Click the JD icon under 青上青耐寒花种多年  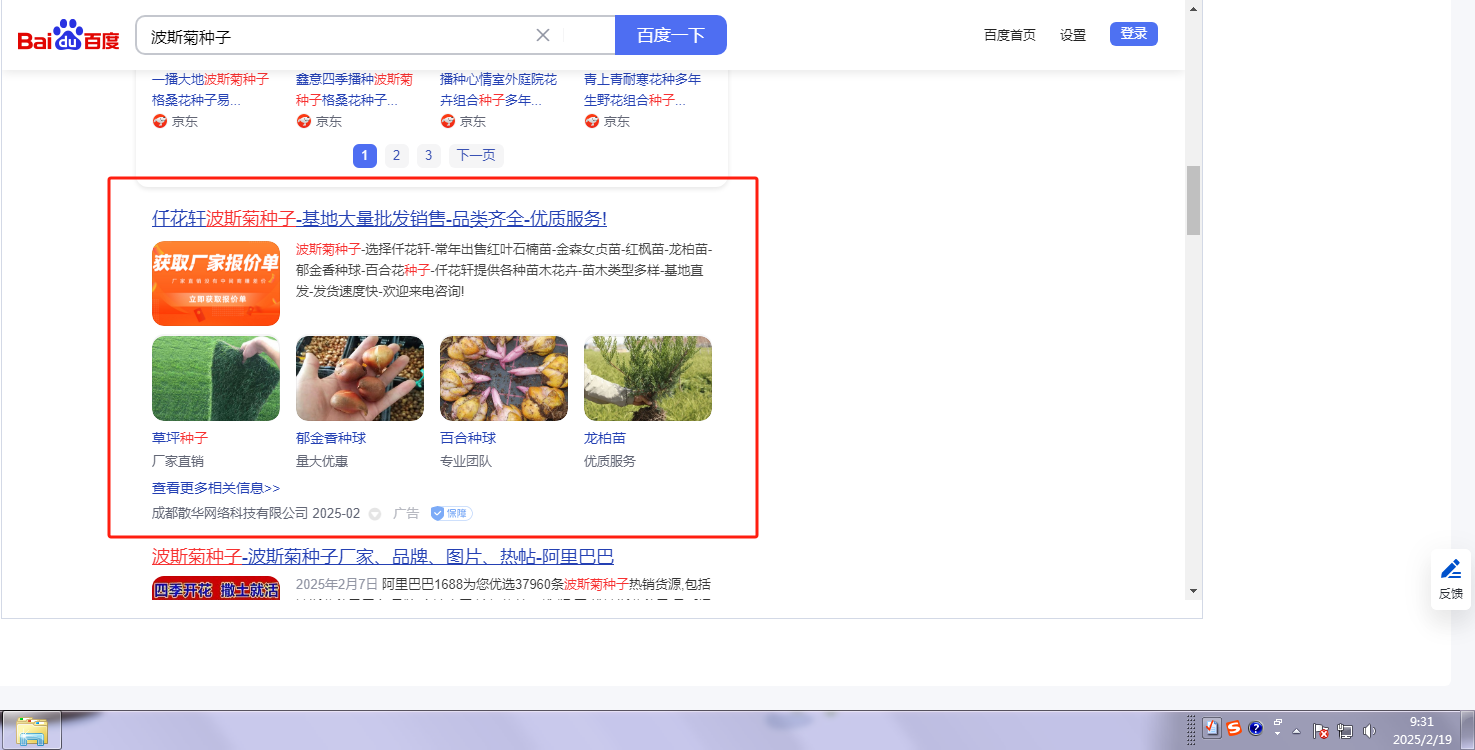click(592, 121)
